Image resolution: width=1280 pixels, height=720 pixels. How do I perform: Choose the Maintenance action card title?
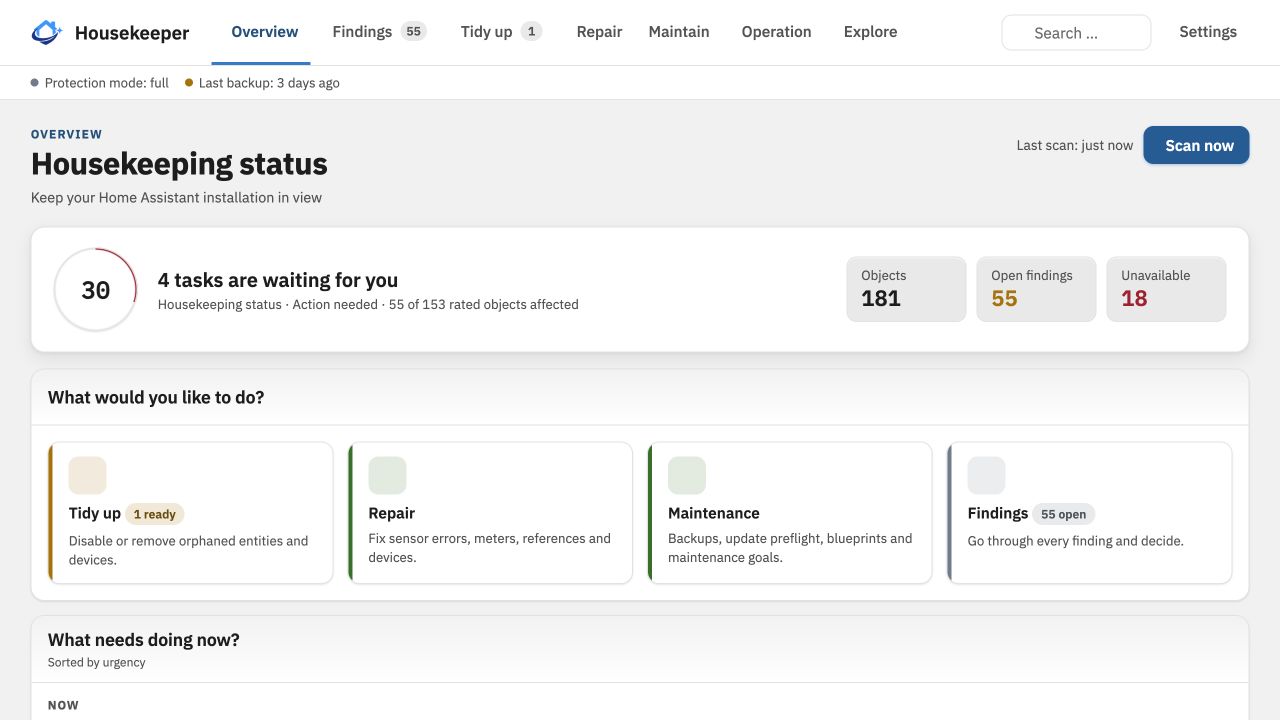[x=714, y=513]
